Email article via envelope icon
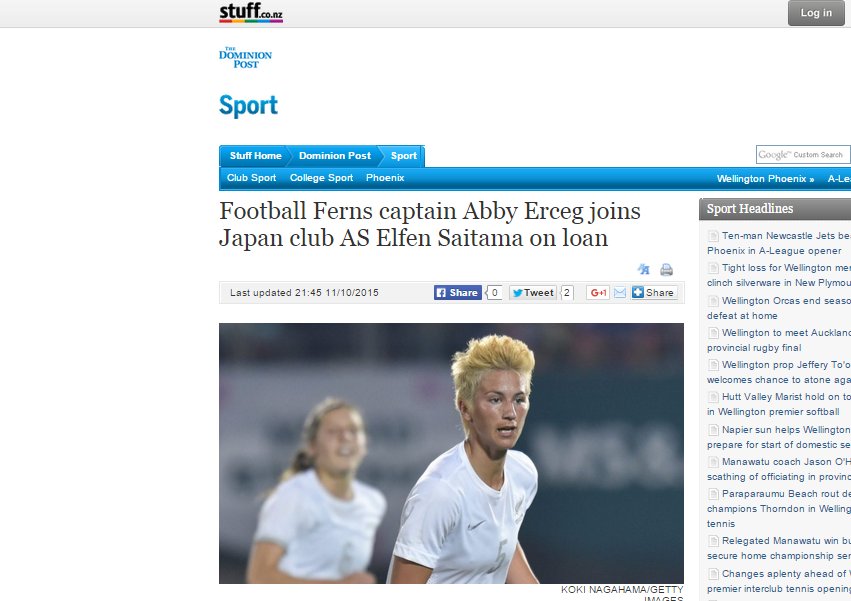 (x=620, y=293)
